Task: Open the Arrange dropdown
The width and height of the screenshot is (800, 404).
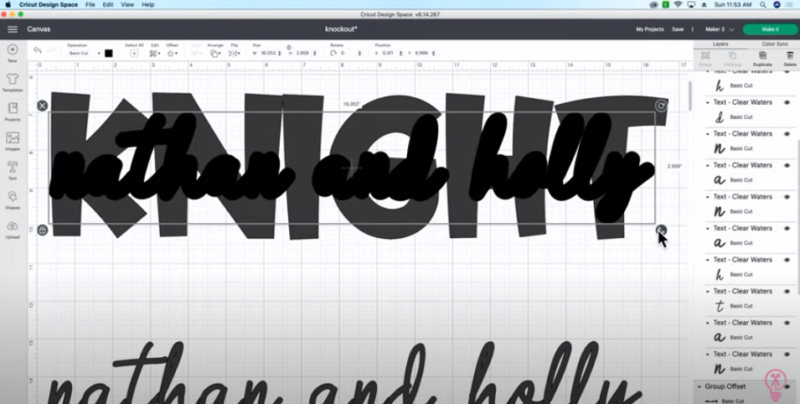Action: tap(215, 54)
